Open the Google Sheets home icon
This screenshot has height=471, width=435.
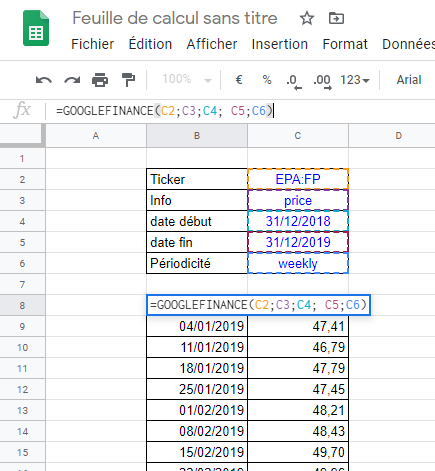coord(36,28)
